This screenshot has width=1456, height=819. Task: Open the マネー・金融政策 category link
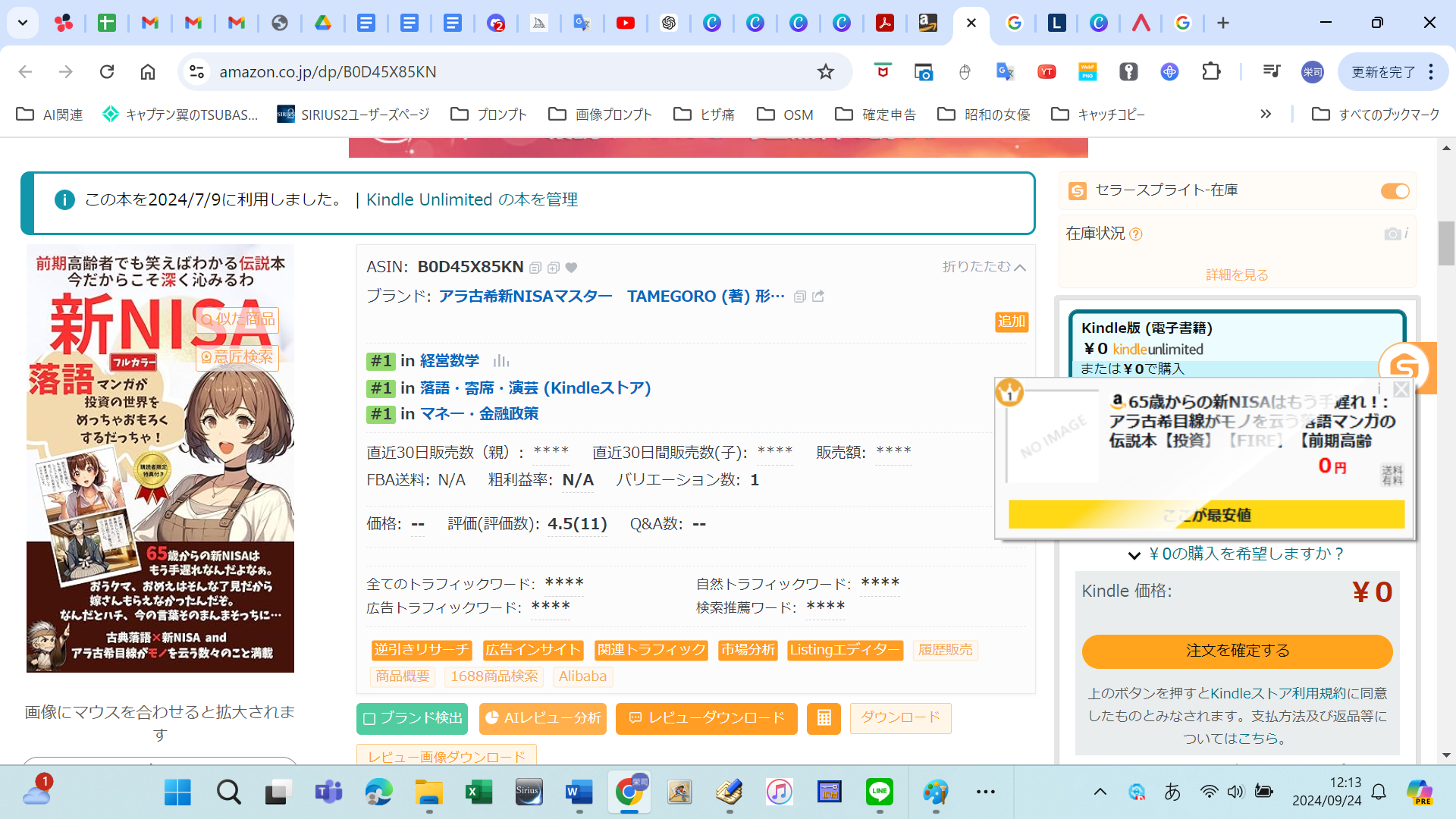click(x=479, y=414)
